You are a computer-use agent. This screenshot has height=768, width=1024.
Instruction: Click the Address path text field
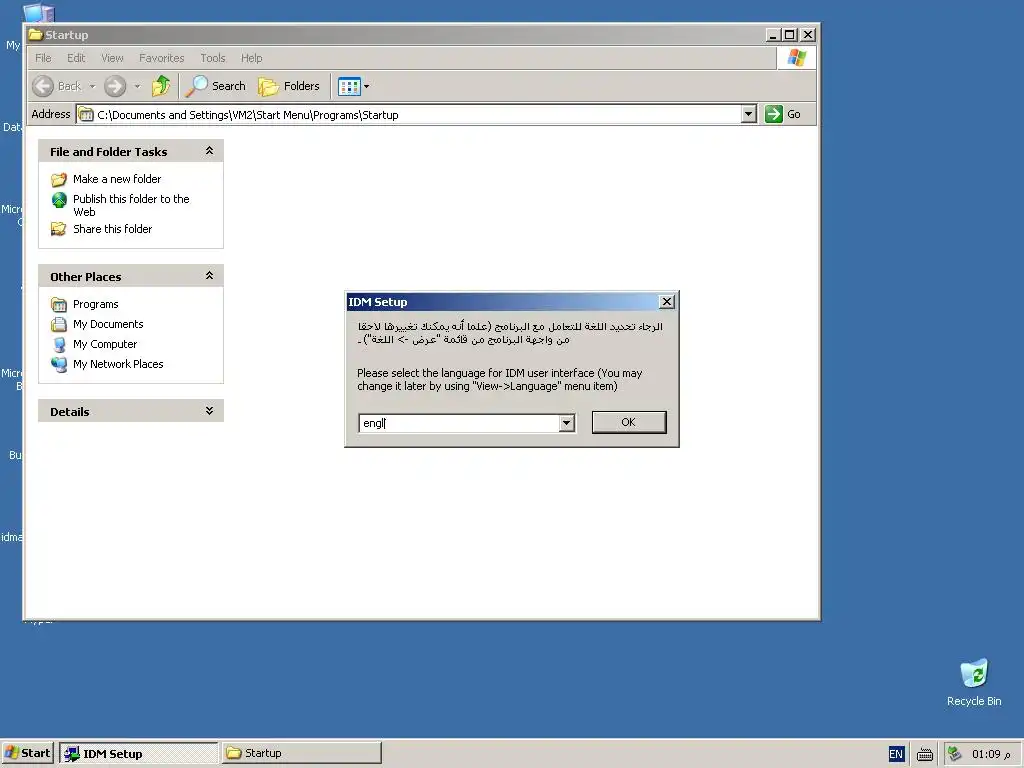(418, 115)
